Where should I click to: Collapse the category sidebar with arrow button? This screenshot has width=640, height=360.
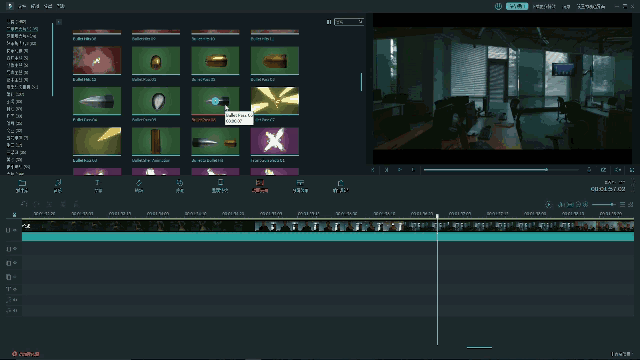[x=59, y=22]
